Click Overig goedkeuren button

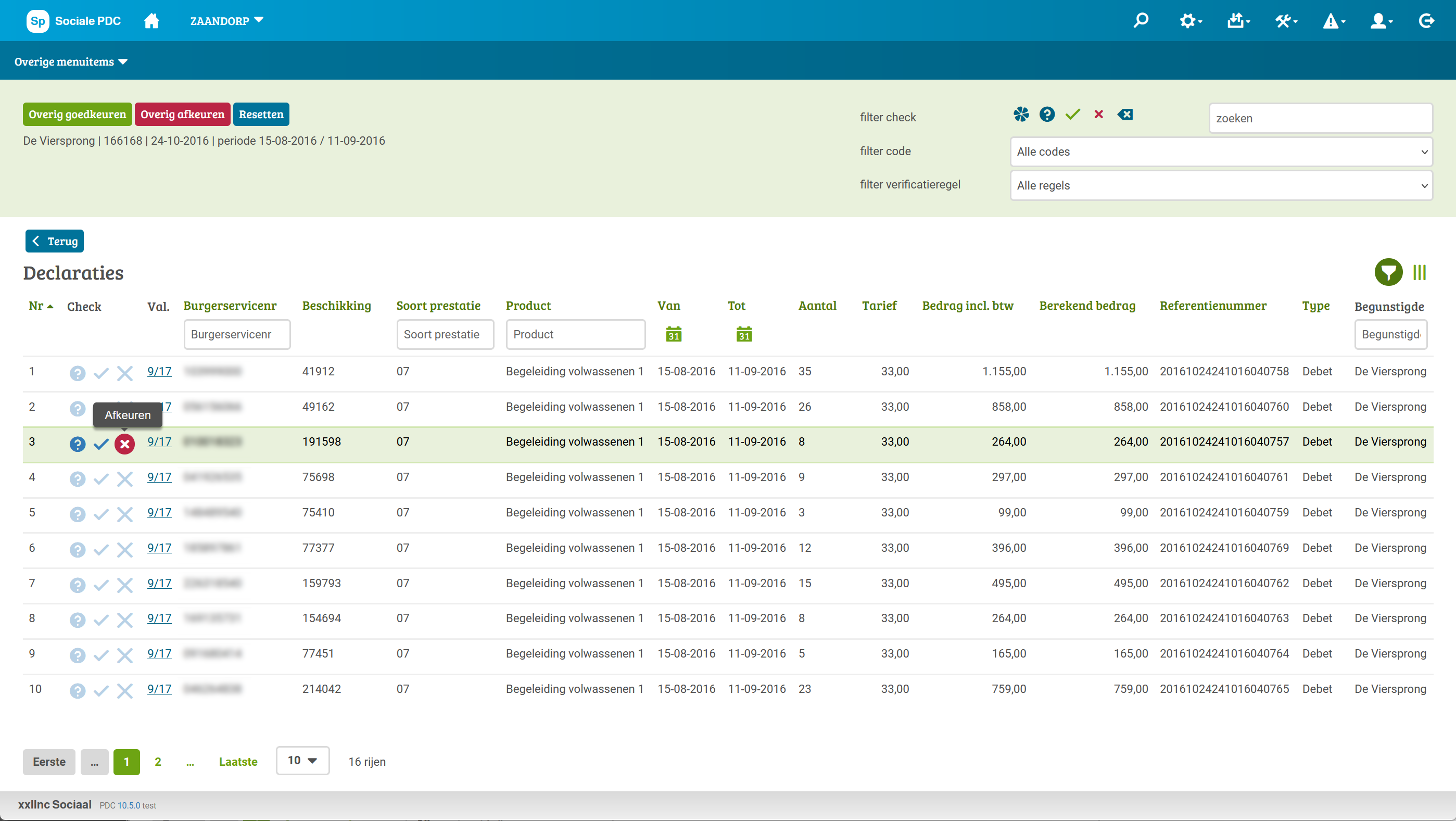[78, 114]
